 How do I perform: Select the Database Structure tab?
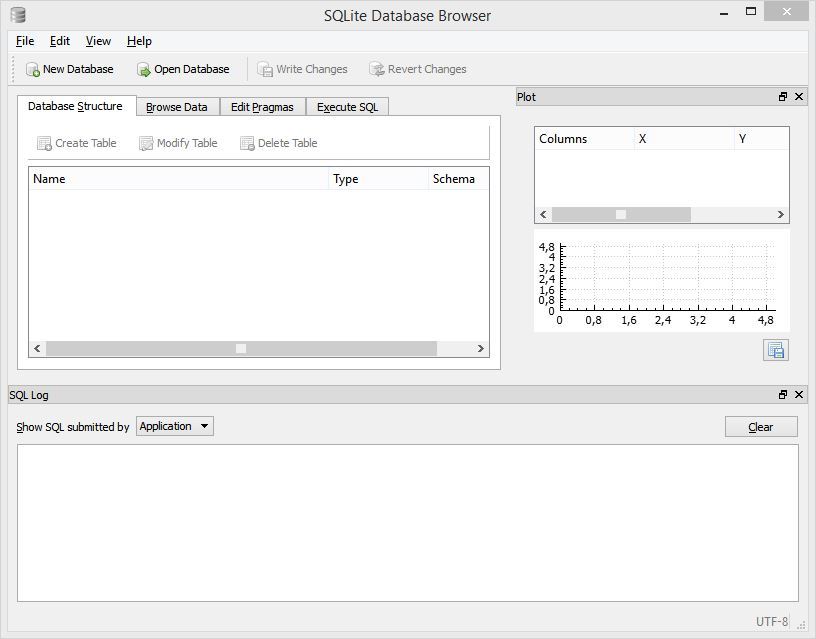(76, 106)
